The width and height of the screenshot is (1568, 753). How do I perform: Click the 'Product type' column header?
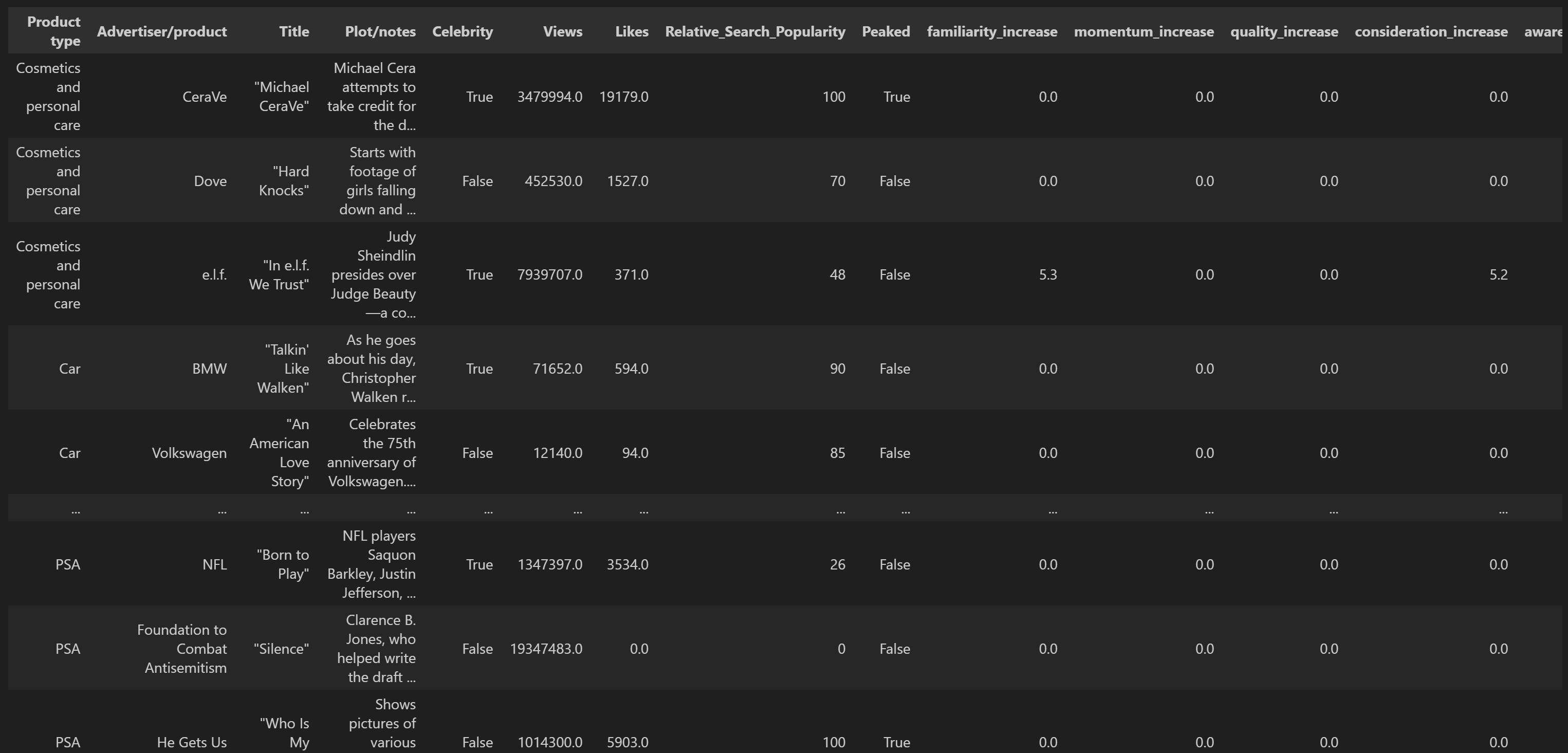tap(53, 31)
